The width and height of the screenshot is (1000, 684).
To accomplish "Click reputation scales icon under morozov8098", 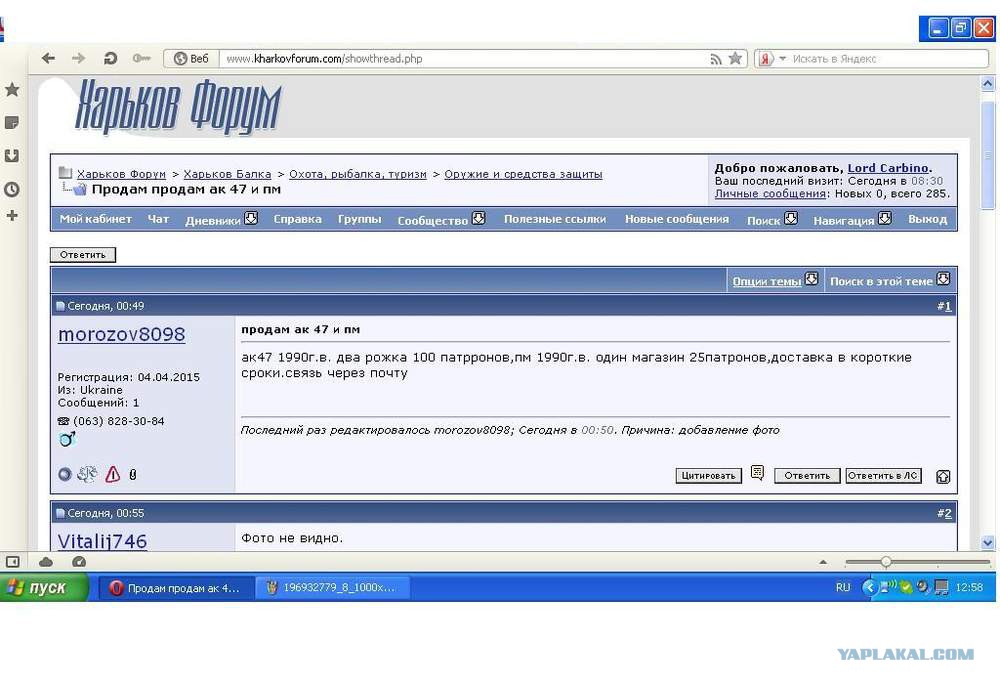I will (x=87, y=474).
